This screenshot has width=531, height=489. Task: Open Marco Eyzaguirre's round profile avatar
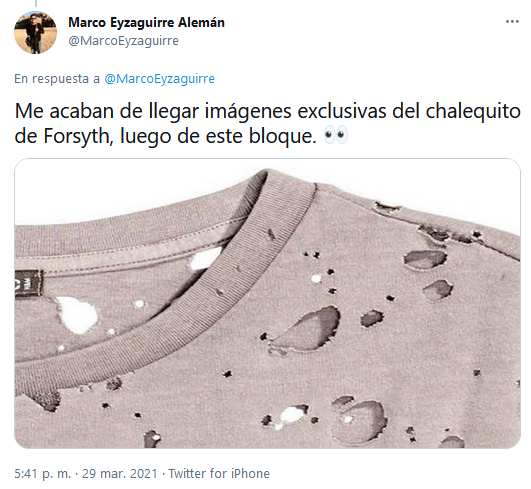(35, 33)
